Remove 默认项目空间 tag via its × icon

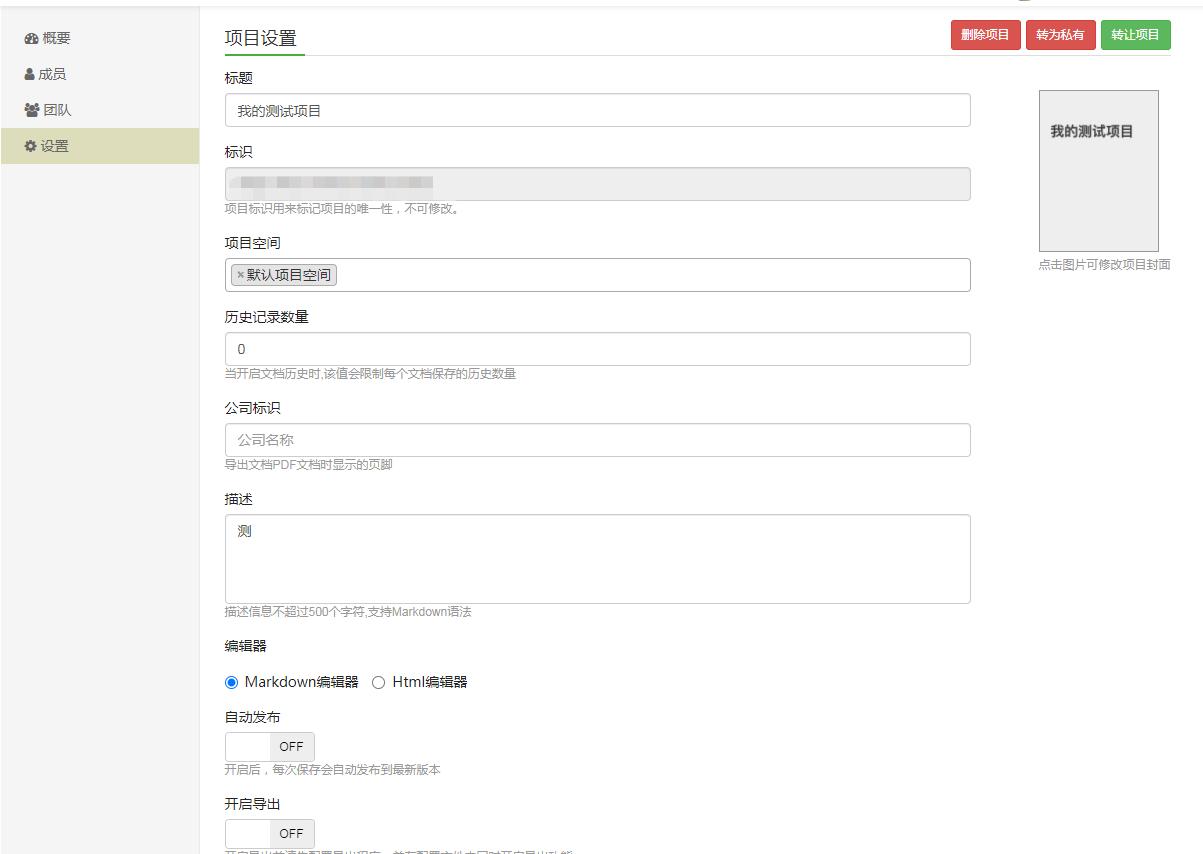pos(239,274)
